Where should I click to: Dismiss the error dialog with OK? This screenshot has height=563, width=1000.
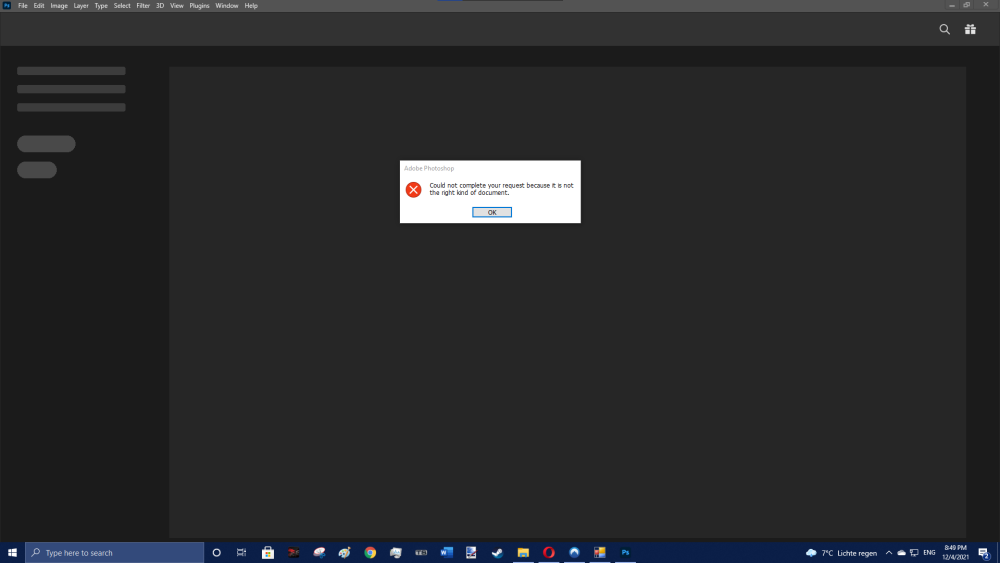click(492, 212)
